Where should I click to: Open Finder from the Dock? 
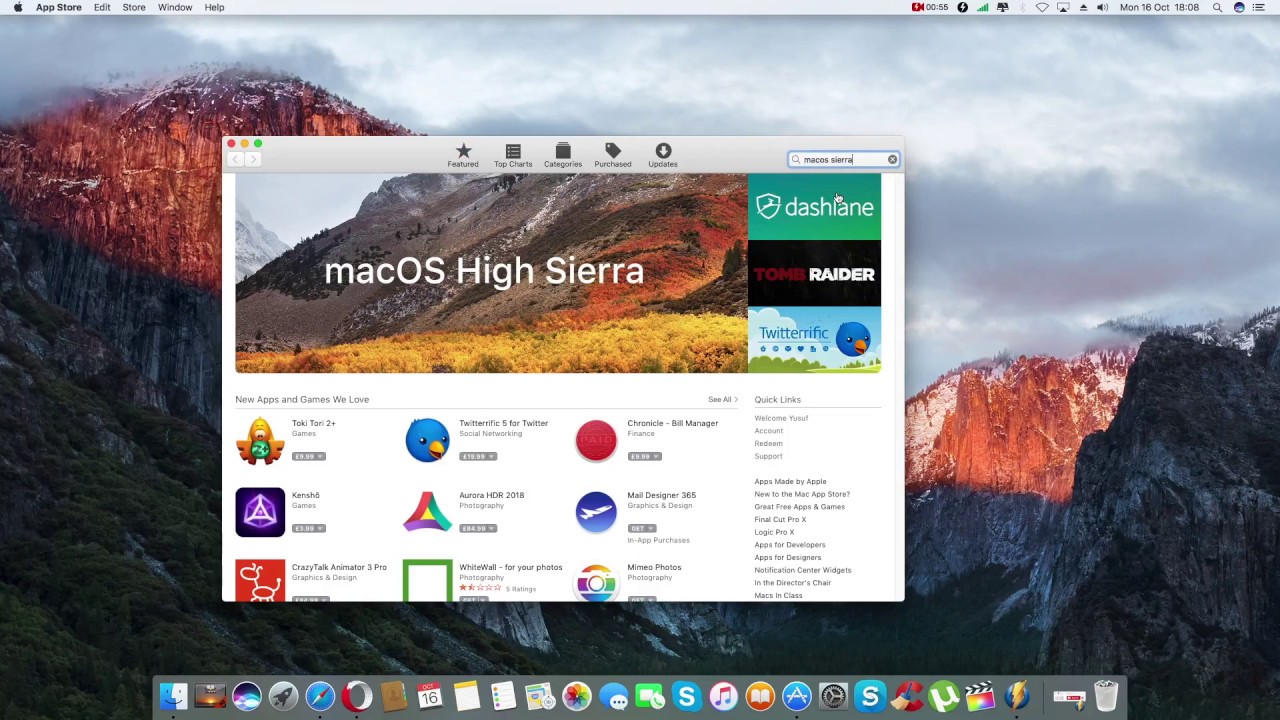click(x=174, y=696)
